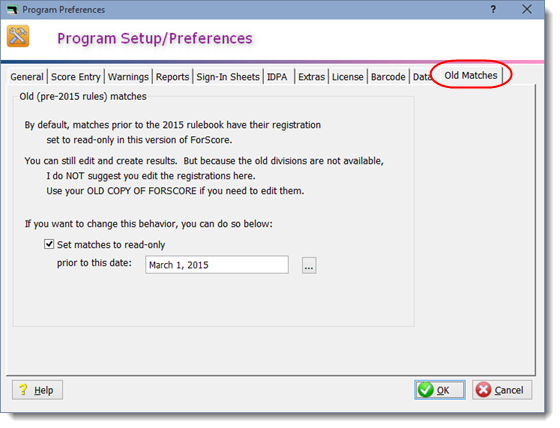
Task: Open the License tab
Action: (348, 77)
